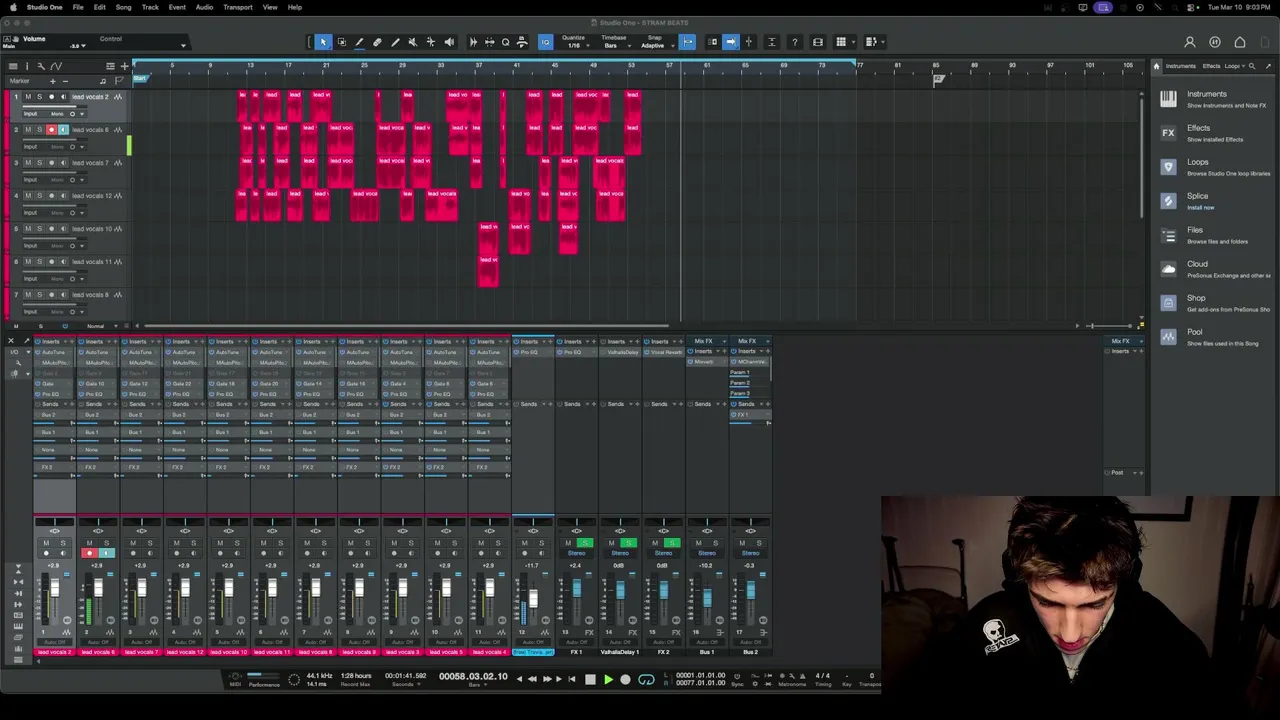Screen dimensions: 1280x720
Task: Choose the Bend tool
Action: tap(431, 42)
